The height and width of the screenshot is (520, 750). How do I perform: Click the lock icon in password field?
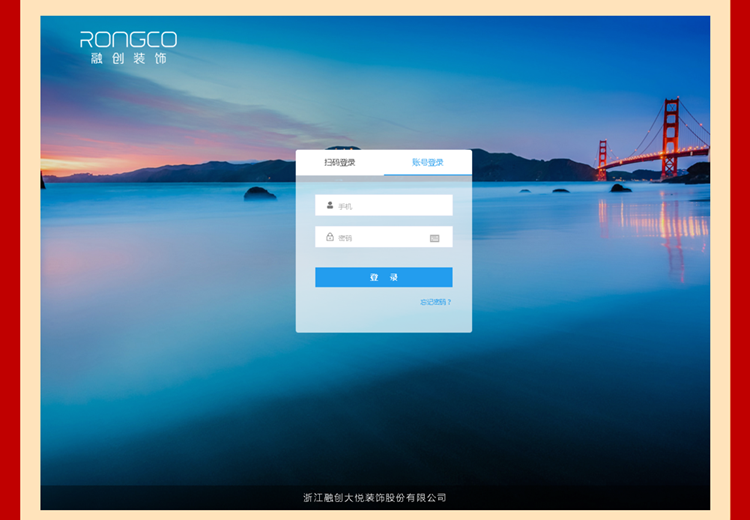330,237
